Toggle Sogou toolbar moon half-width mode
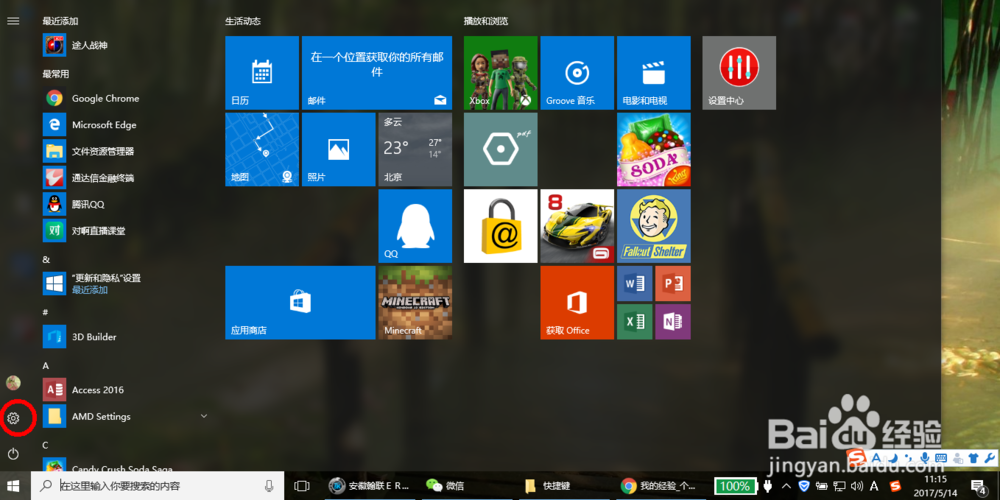This screenshot has height=500, width=1000. [894, 458]
